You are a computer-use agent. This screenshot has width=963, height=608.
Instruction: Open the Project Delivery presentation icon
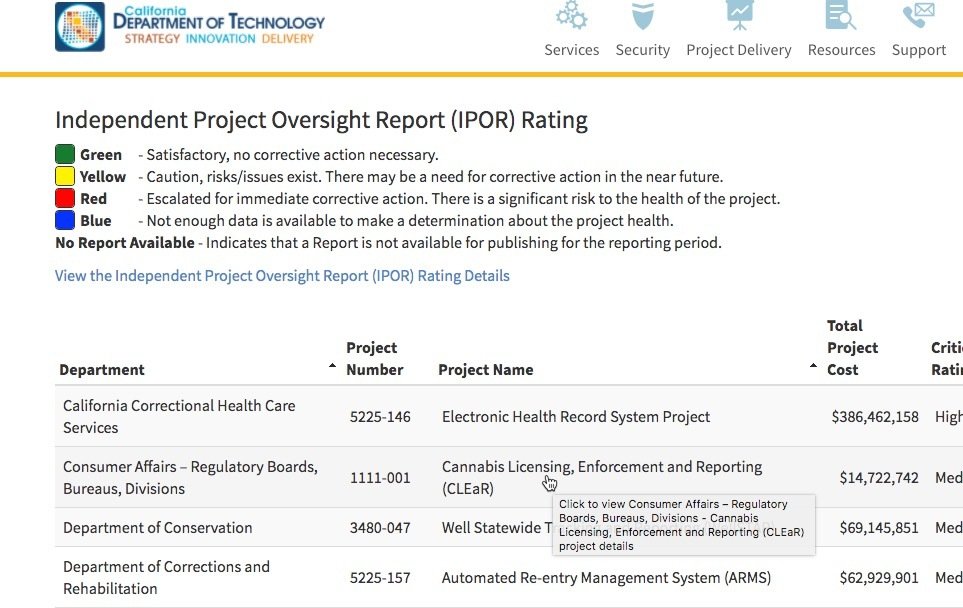tap(739, 15)
